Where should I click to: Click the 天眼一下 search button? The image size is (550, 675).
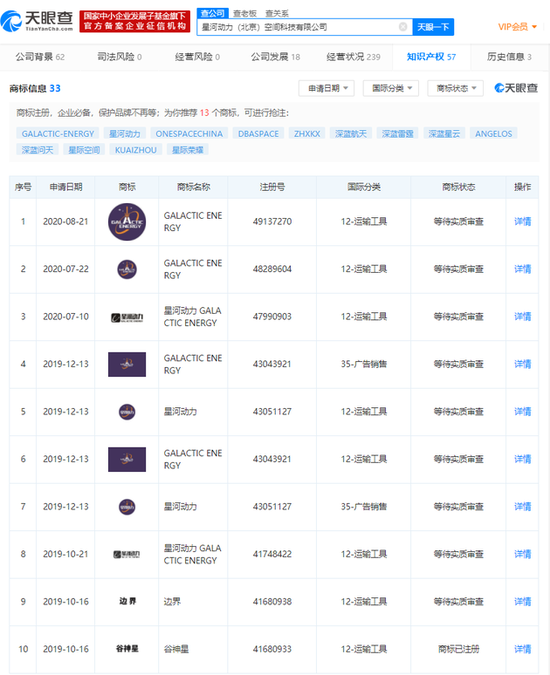433,27
